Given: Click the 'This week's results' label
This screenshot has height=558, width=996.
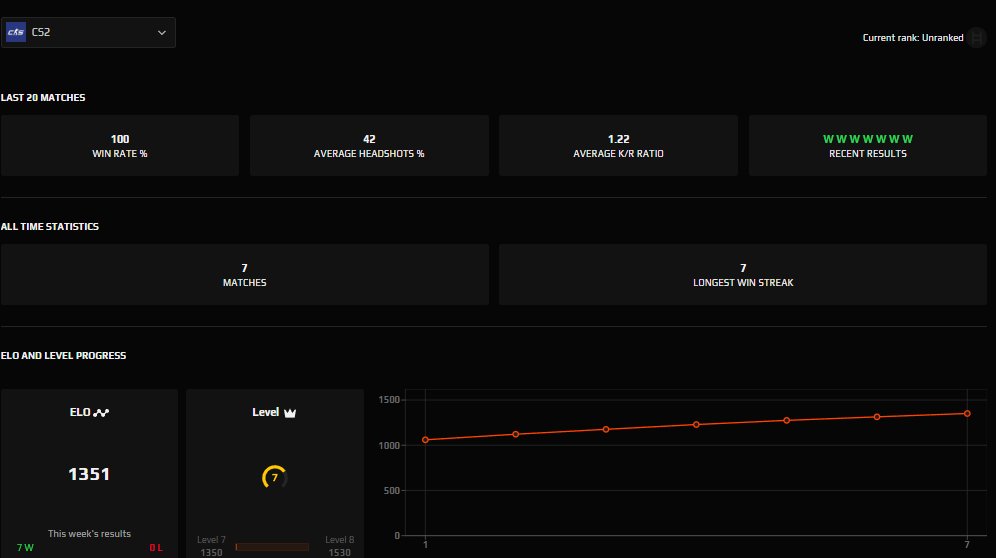Looking at the screenshot, I should coord(89,533).
